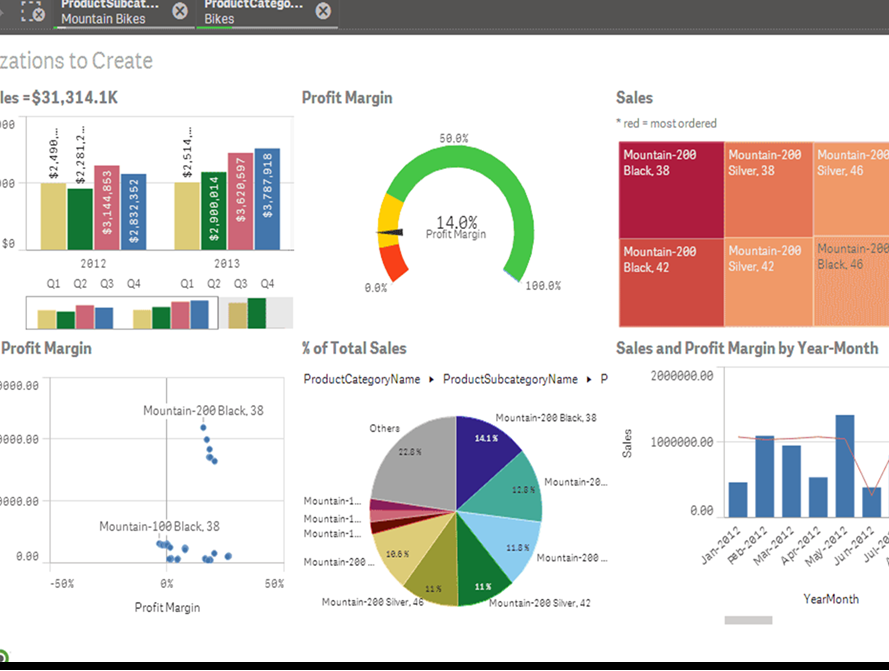
Task: Remove the Bikes category selection filter
Action: click(322, 11)
